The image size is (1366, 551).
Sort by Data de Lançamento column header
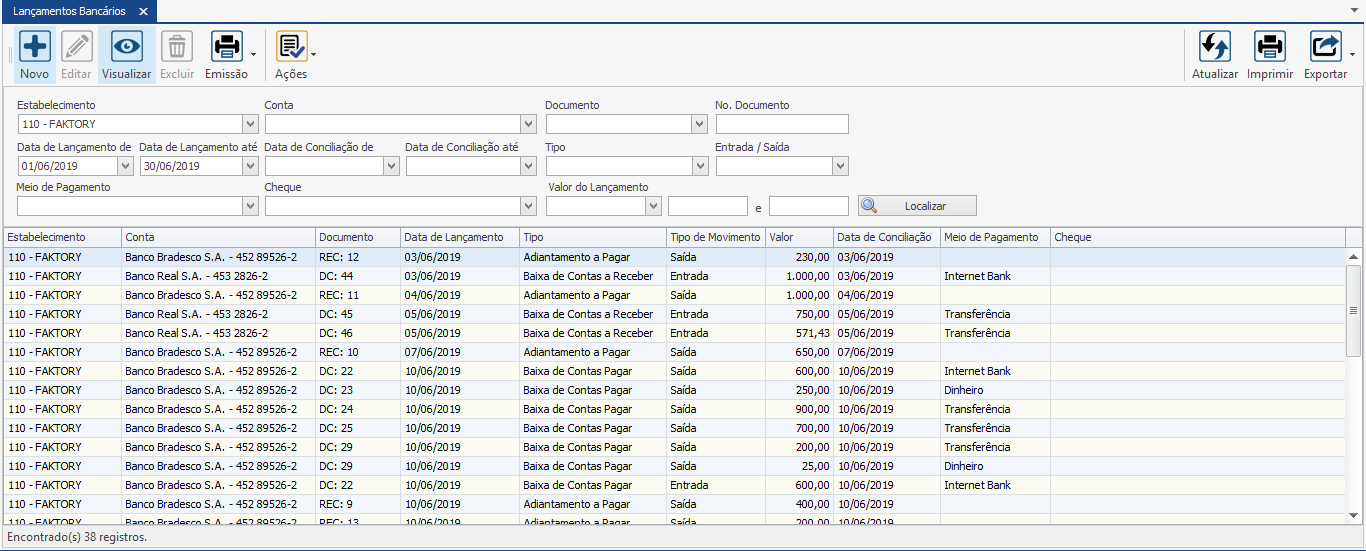tap(459, 237)
